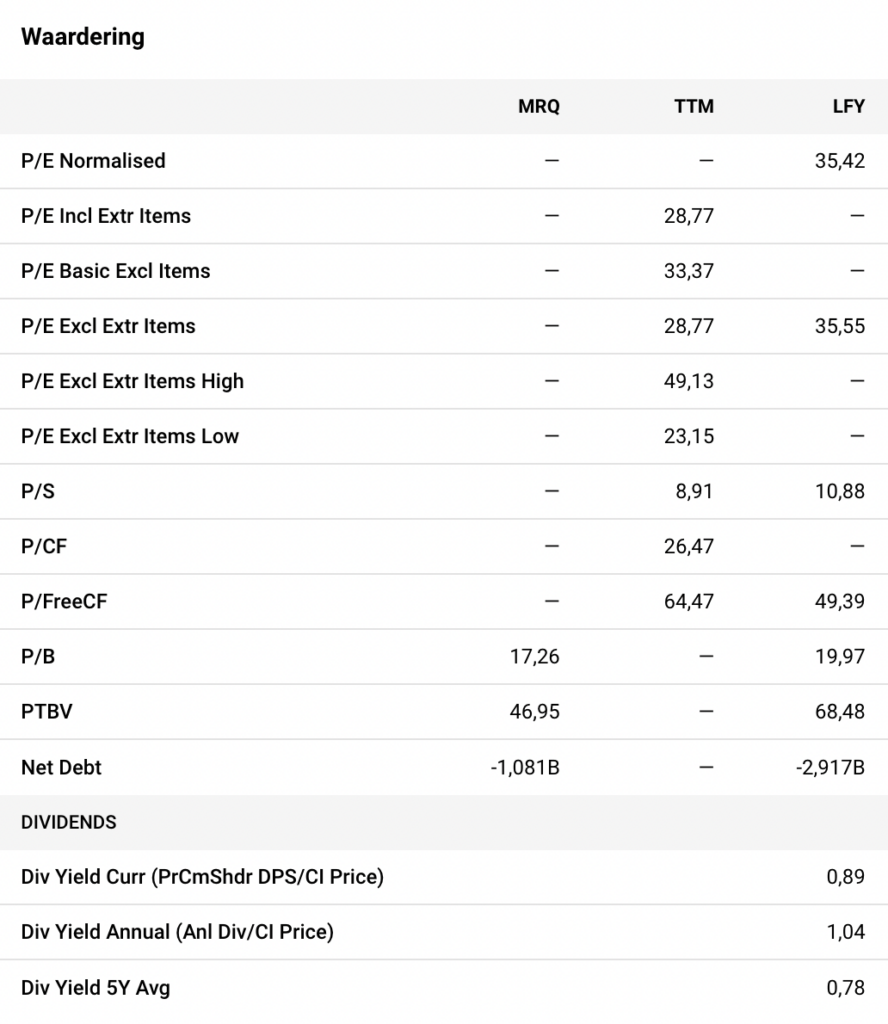The image size is (888, 1024).
Task: Click the Div Yield Curr row label
Action: click(x=202, y=877)
